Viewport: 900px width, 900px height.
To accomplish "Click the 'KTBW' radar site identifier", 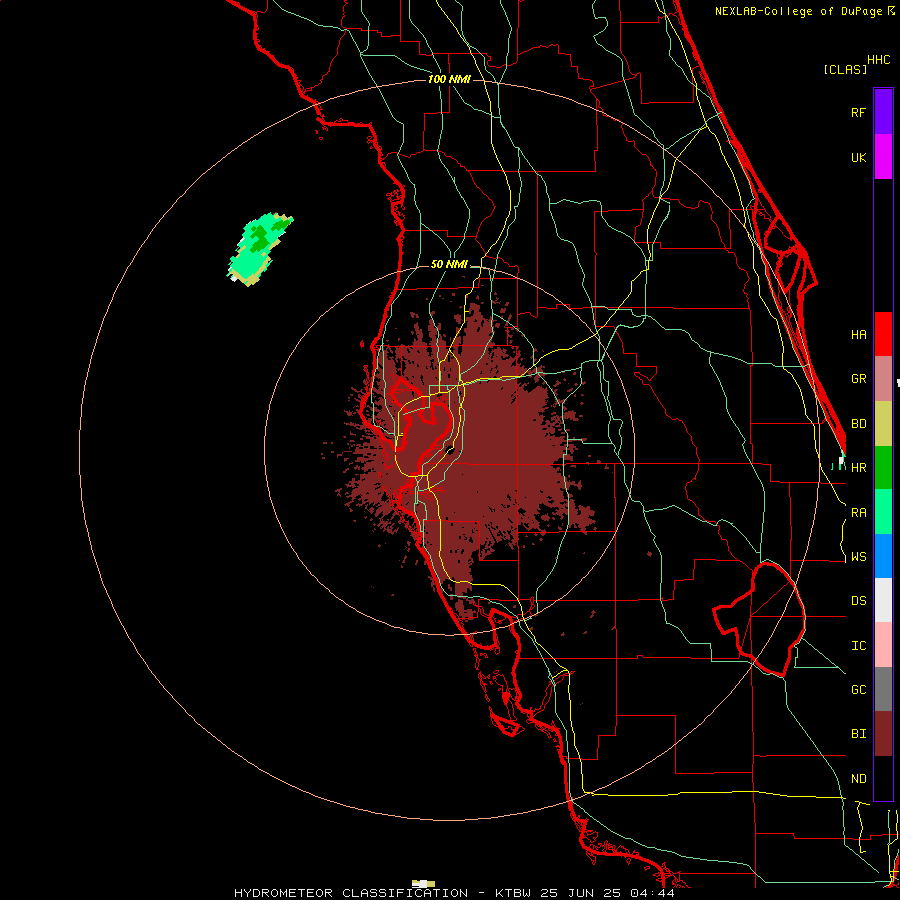I will [513, 893].
